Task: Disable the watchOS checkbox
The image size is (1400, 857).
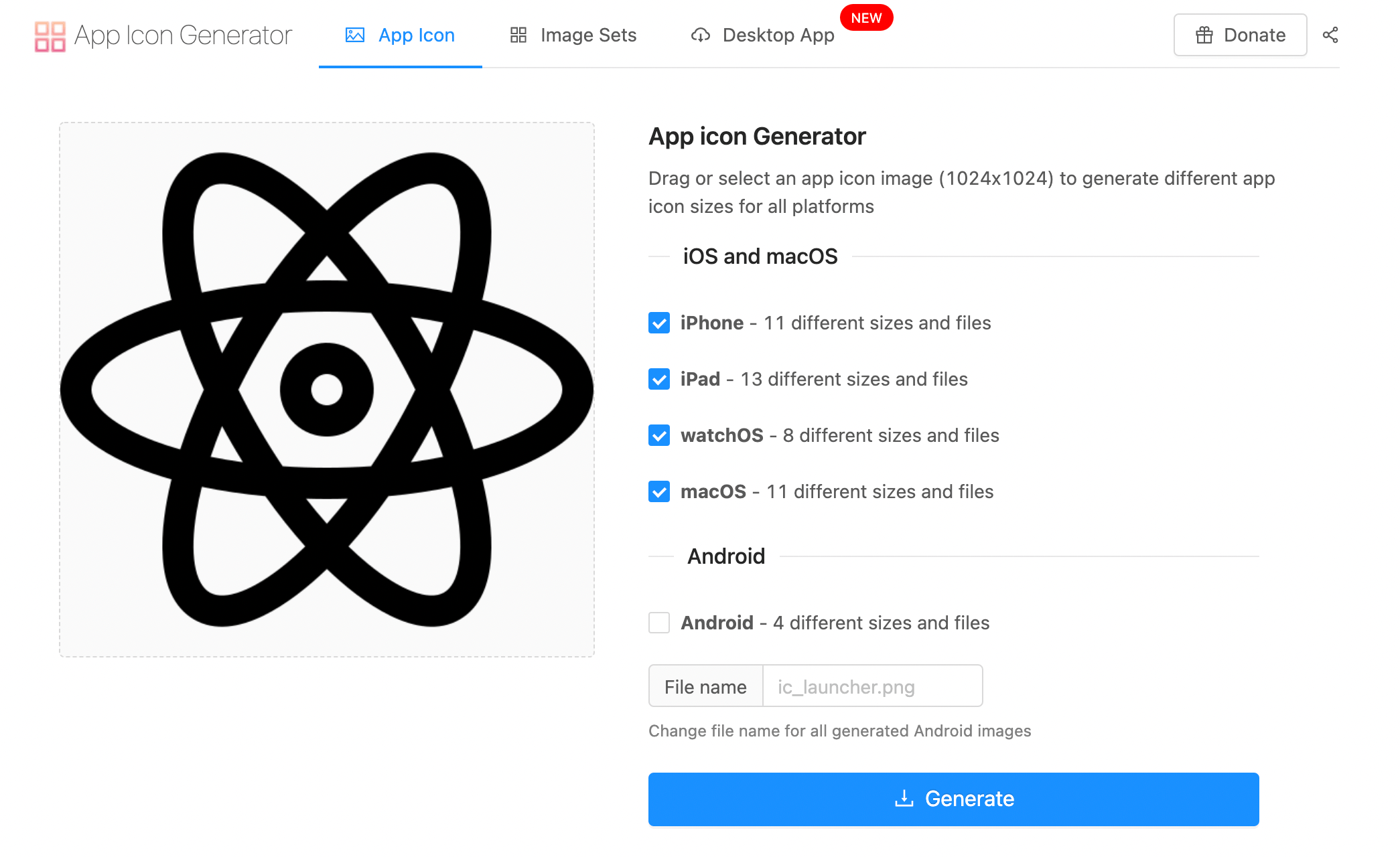Action: tap(659, 435)
